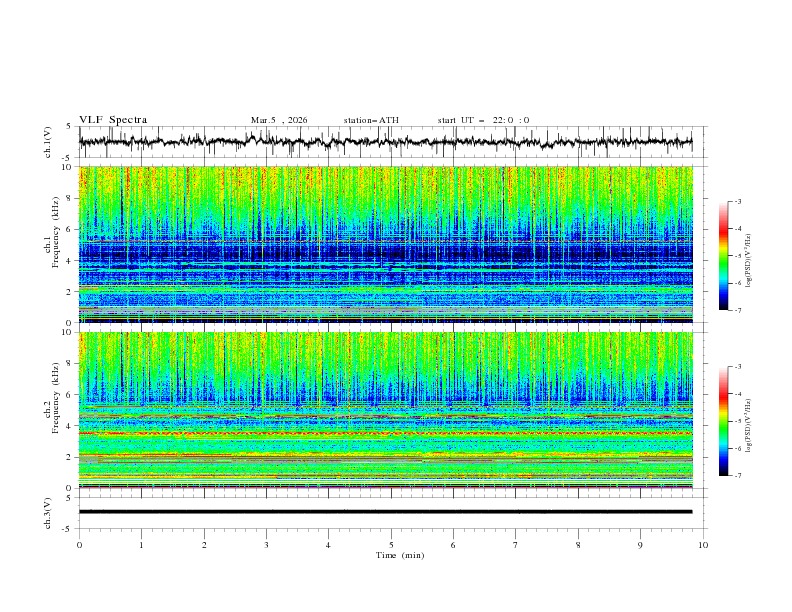Click time axis tick label '5'
This screenshot has height=612, width=792.
pos(391,545)
